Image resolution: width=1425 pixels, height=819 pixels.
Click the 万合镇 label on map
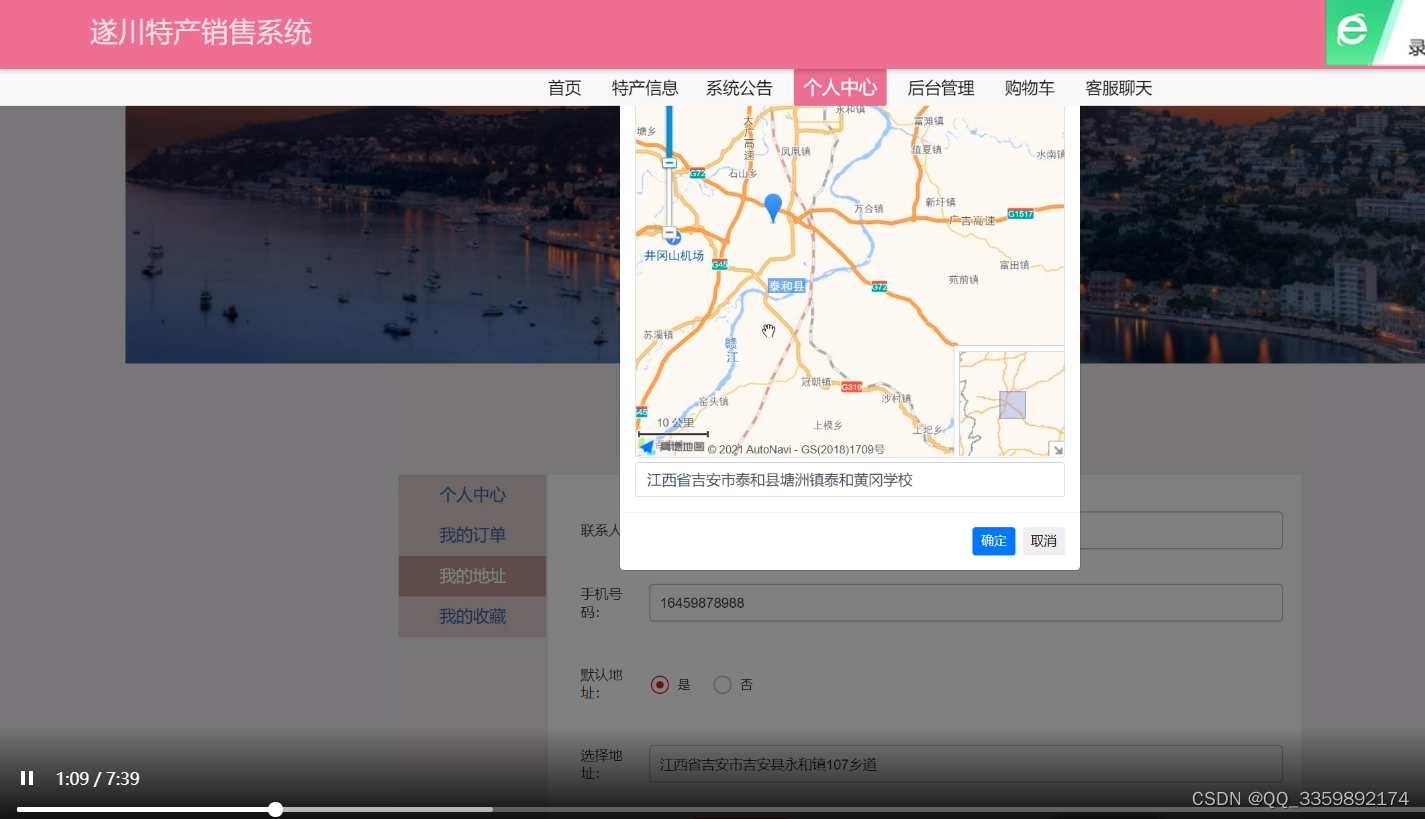coord(869,209)
